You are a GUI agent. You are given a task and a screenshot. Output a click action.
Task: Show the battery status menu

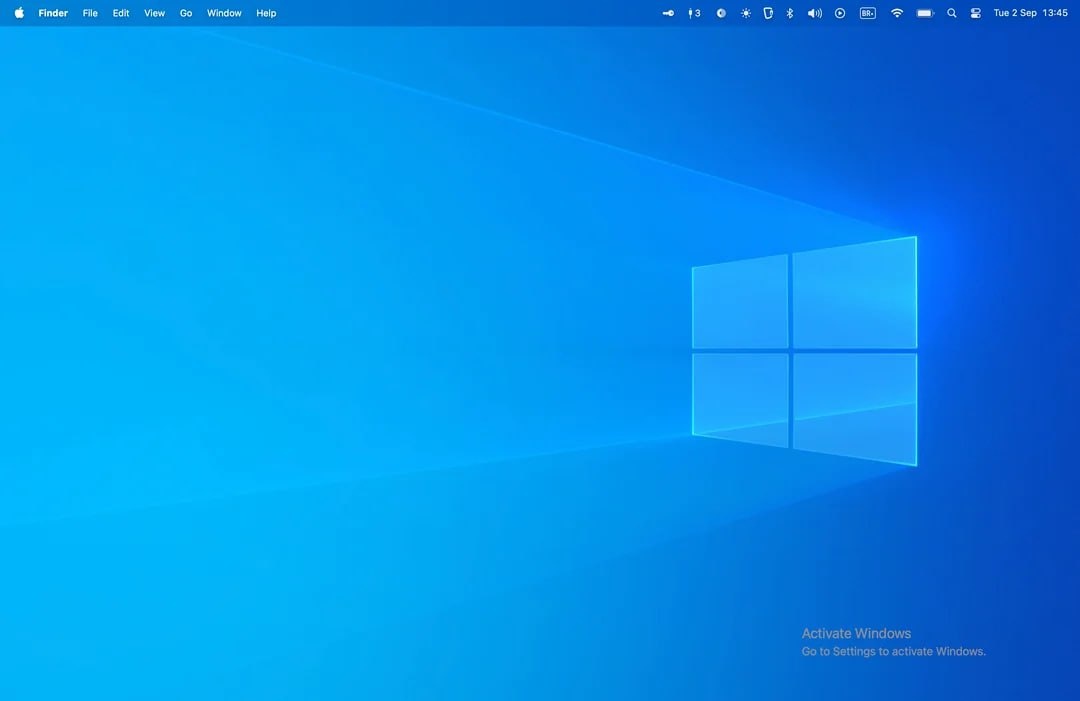click(925, 13)
